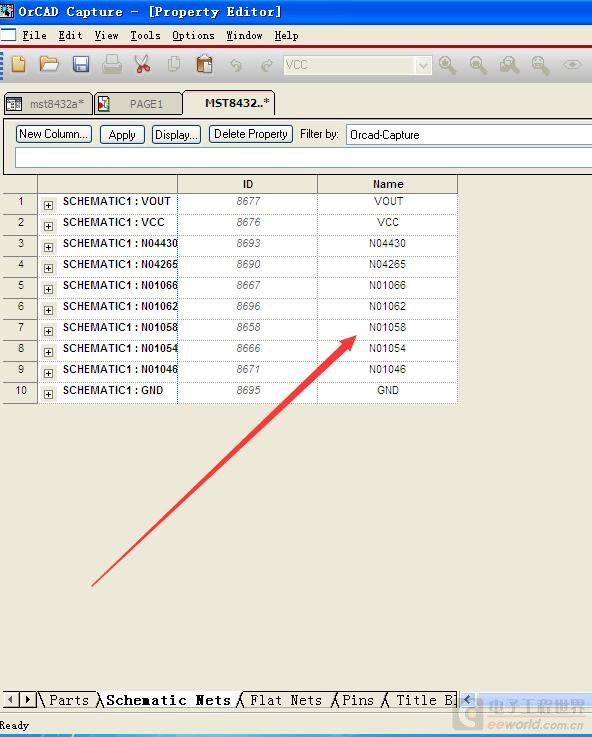Click the Undo arrow icon
This screenshot has width=592, height=737.
236,65
